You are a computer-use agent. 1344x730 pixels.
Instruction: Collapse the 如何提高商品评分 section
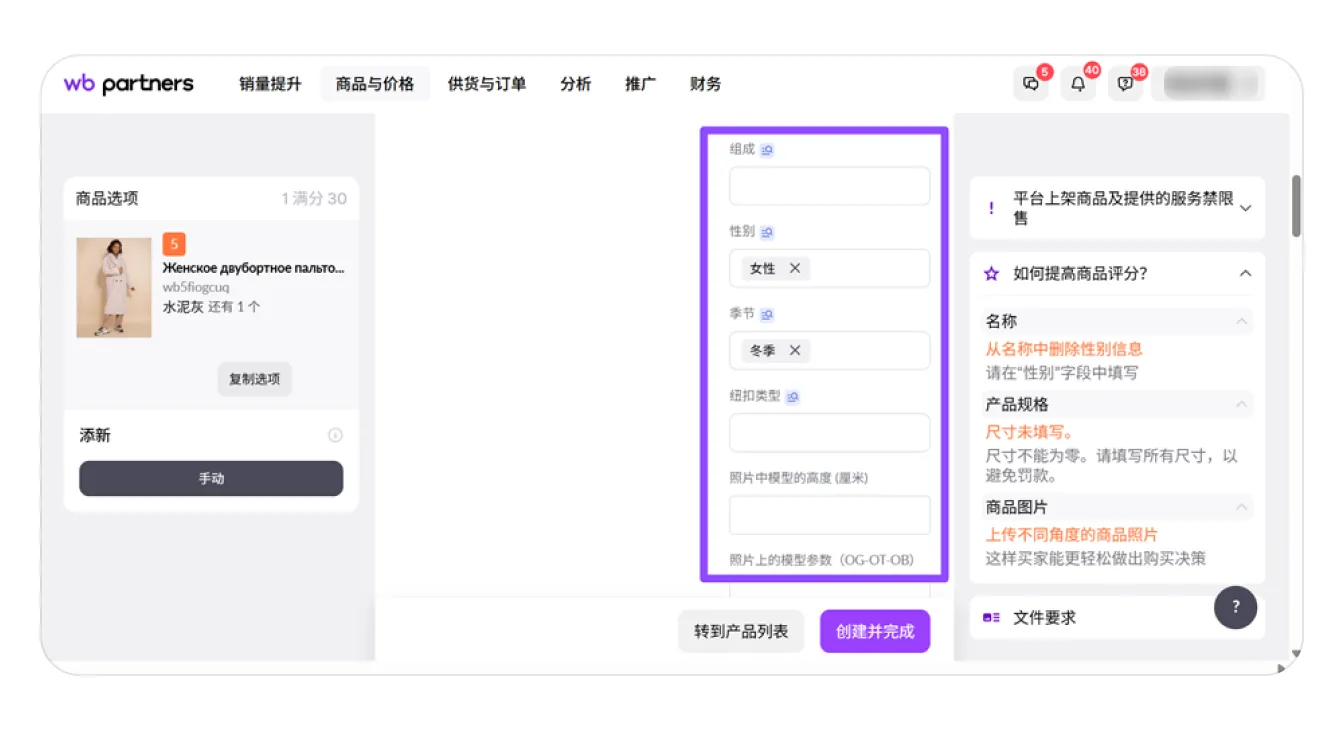pos(1245,273)
